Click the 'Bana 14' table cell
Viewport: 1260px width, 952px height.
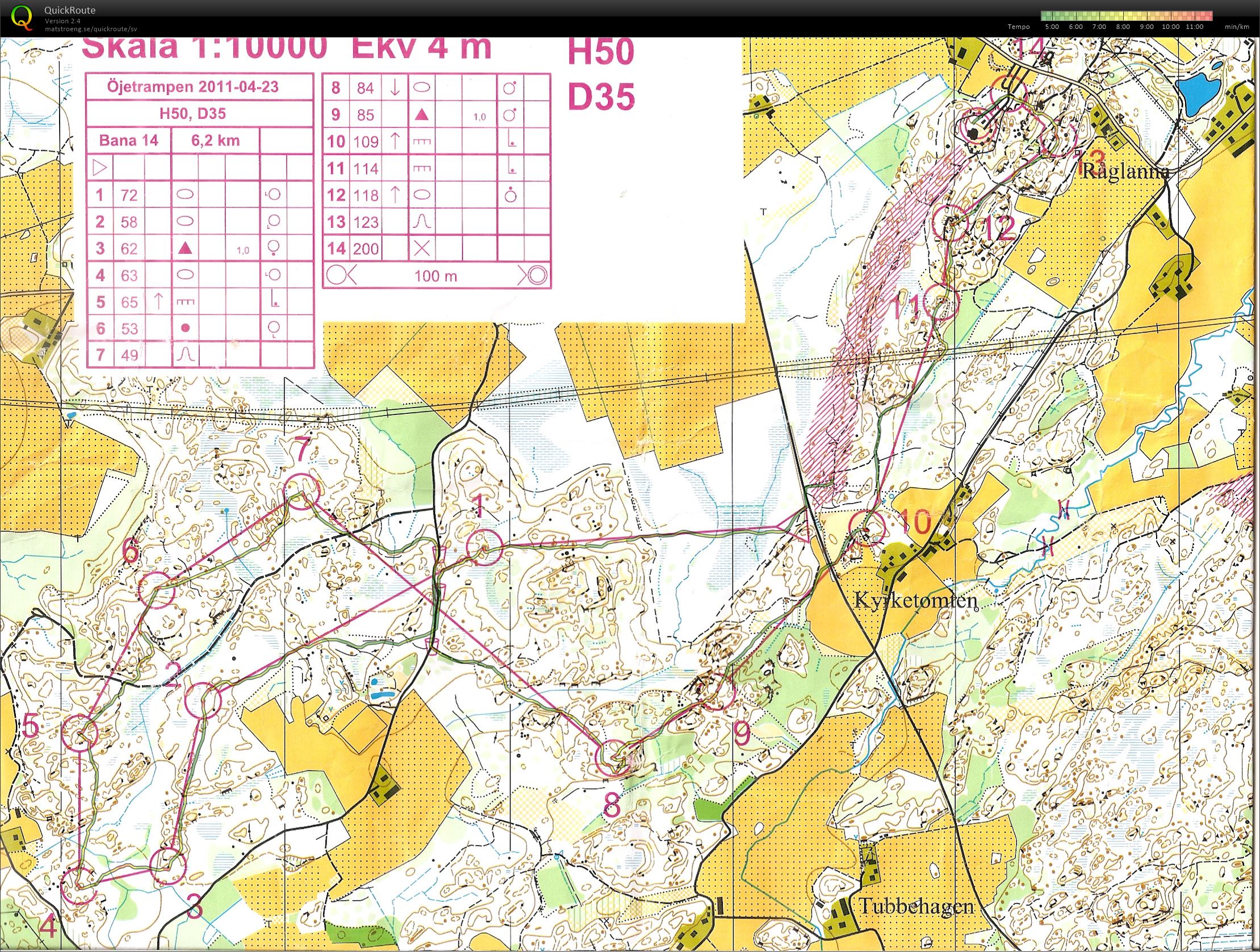129,140
